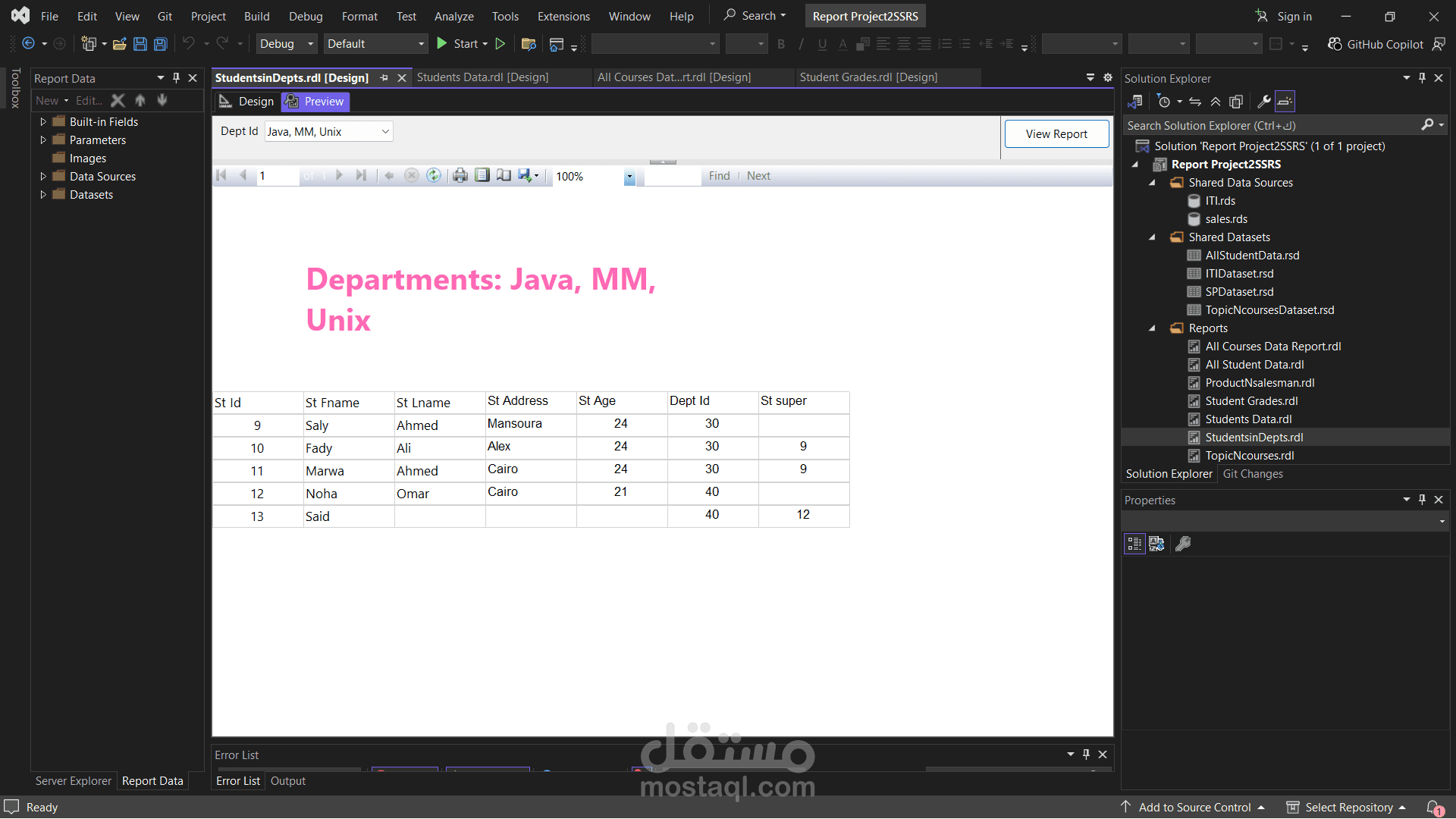This screenshot has height=819, width=1456.
Task: Click the Save All toolbar icon
Action: click(160, 44)
